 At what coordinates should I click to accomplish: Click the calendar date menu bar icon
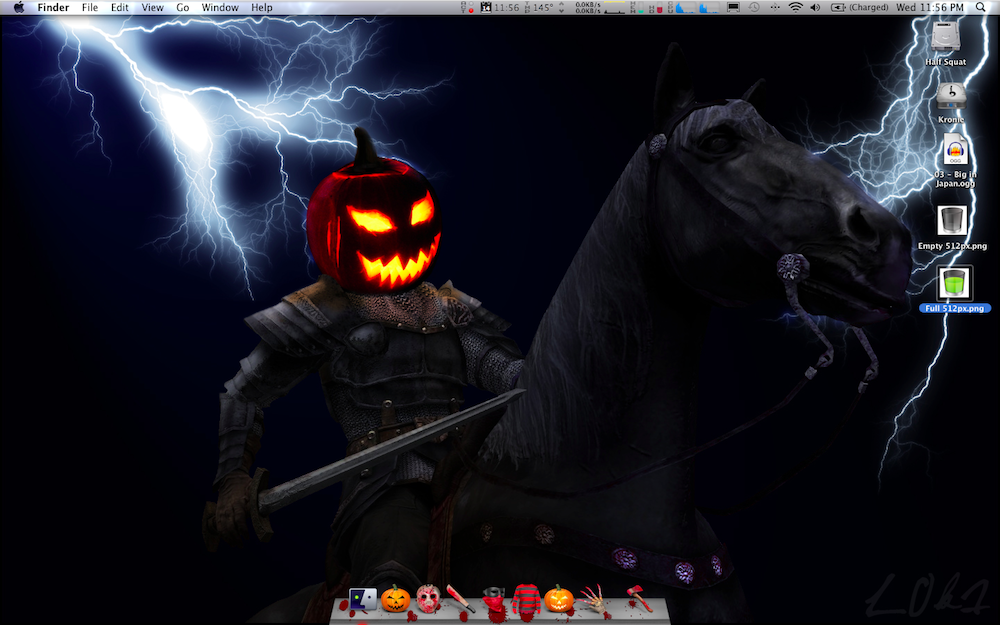tap(486, 8)
